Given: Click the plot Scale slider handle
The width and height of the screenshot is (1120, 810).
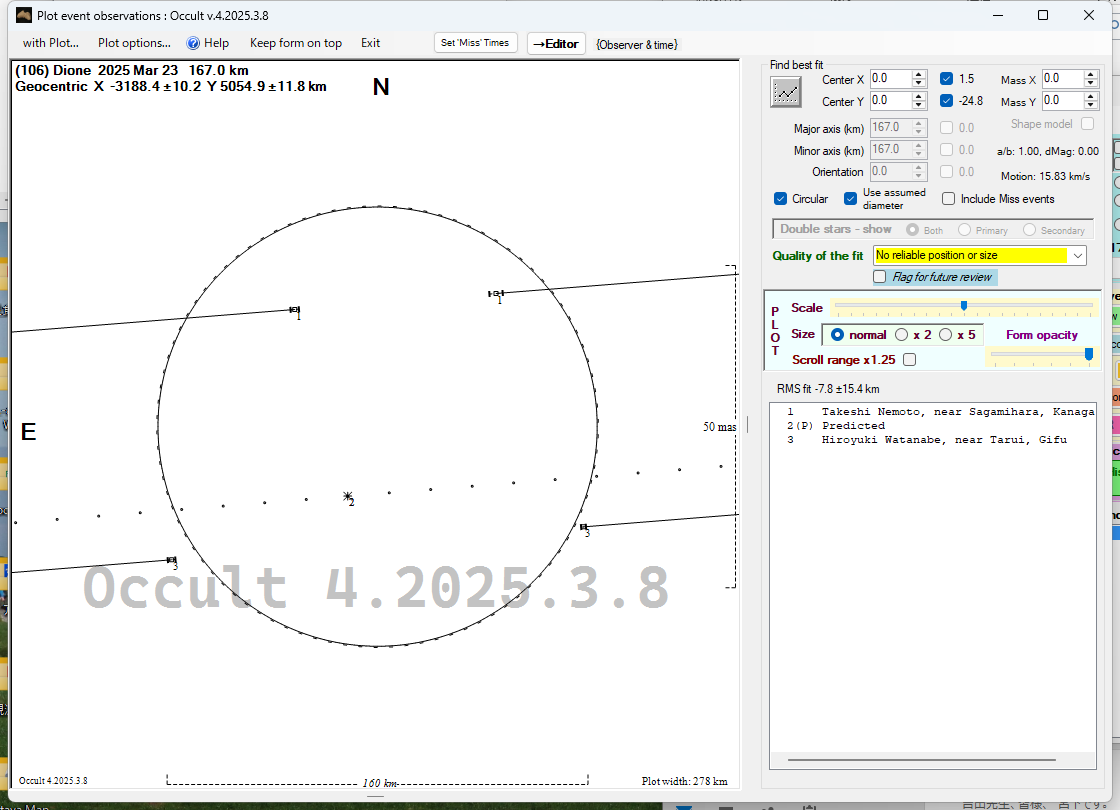Looking at the screenshot, I should pyautogui.click(x=963, y=306).
